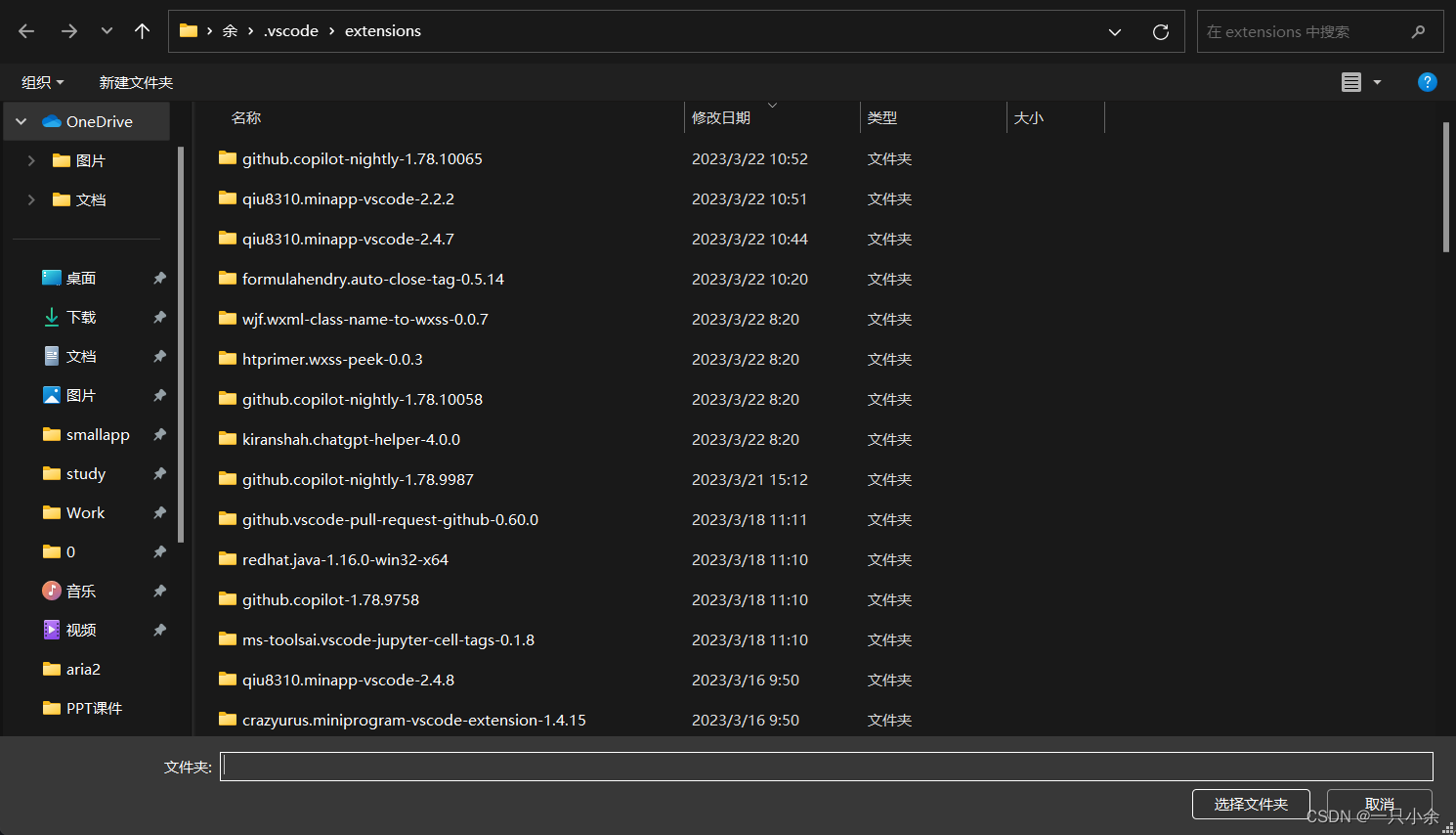Open view options dropdown arrow

pyautogui.click(x=1377, y=82)
